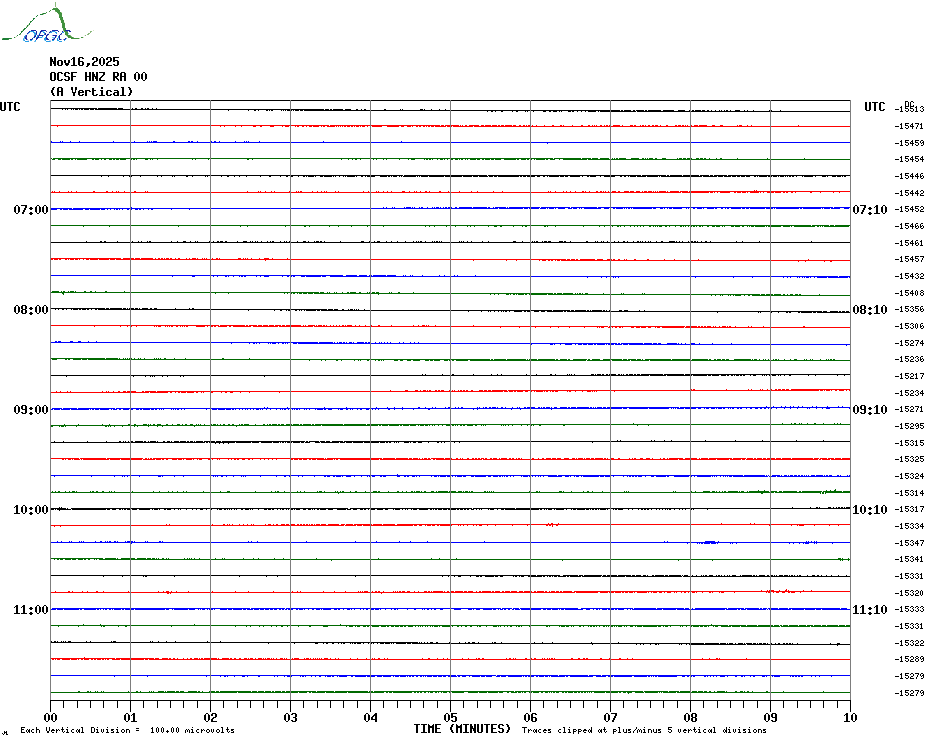Select the 09:10 right axis time label
Viewport: 930px width, 744px height.
(869, 410)
